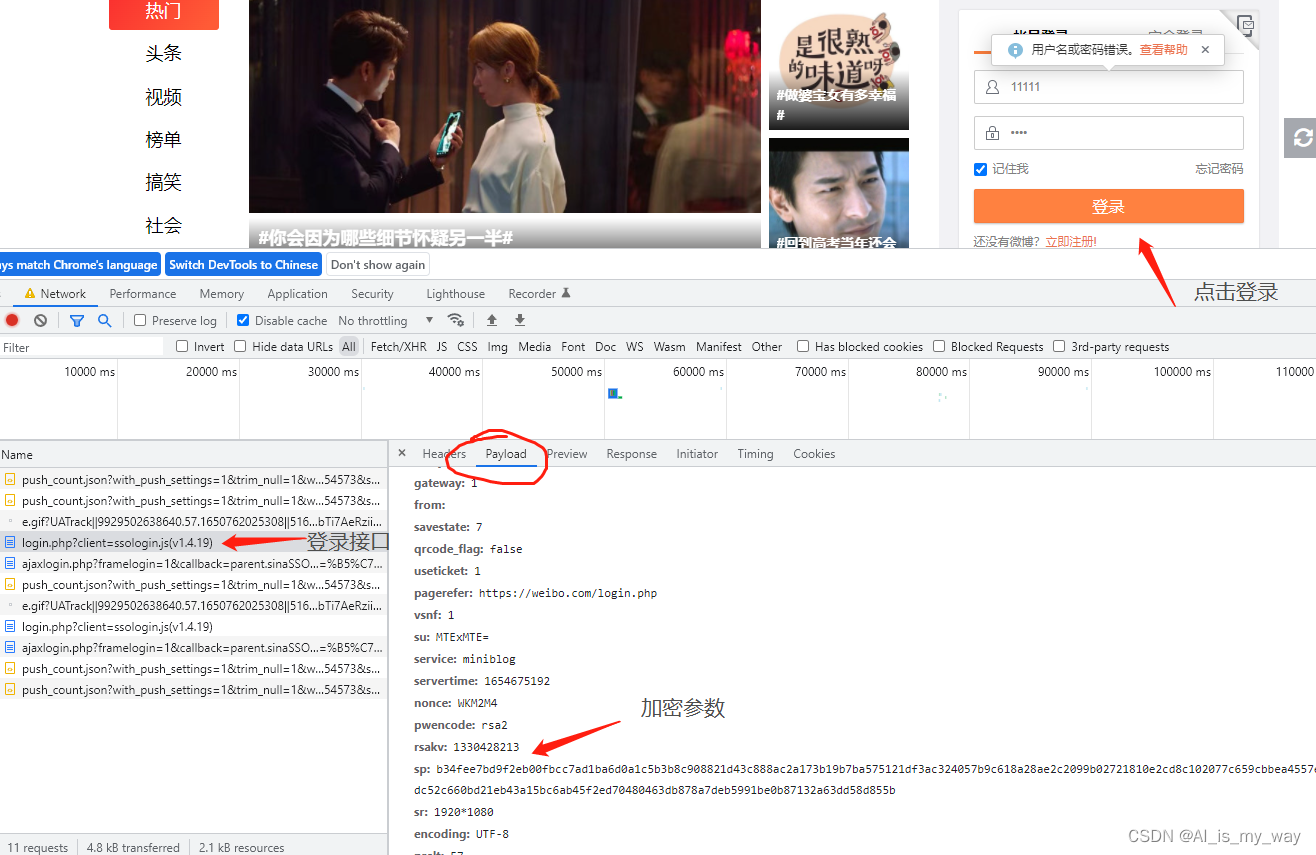Click the orange 登录 login button
Image resolution: width=1316 pixels, height=855 pixels.
click(1108, 206)
